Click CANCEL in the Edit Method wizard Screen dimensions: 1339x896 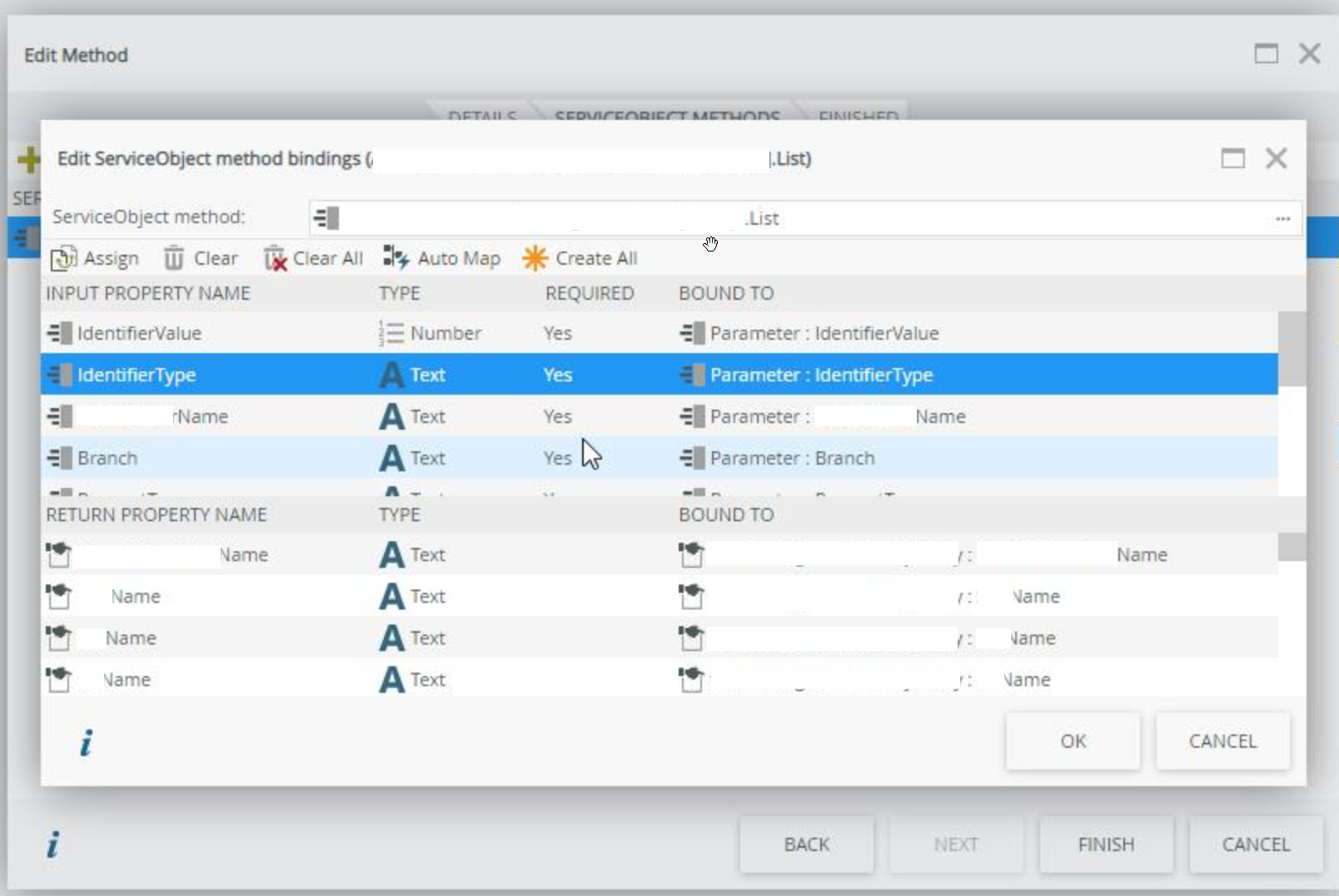(x=1256, y=844)
